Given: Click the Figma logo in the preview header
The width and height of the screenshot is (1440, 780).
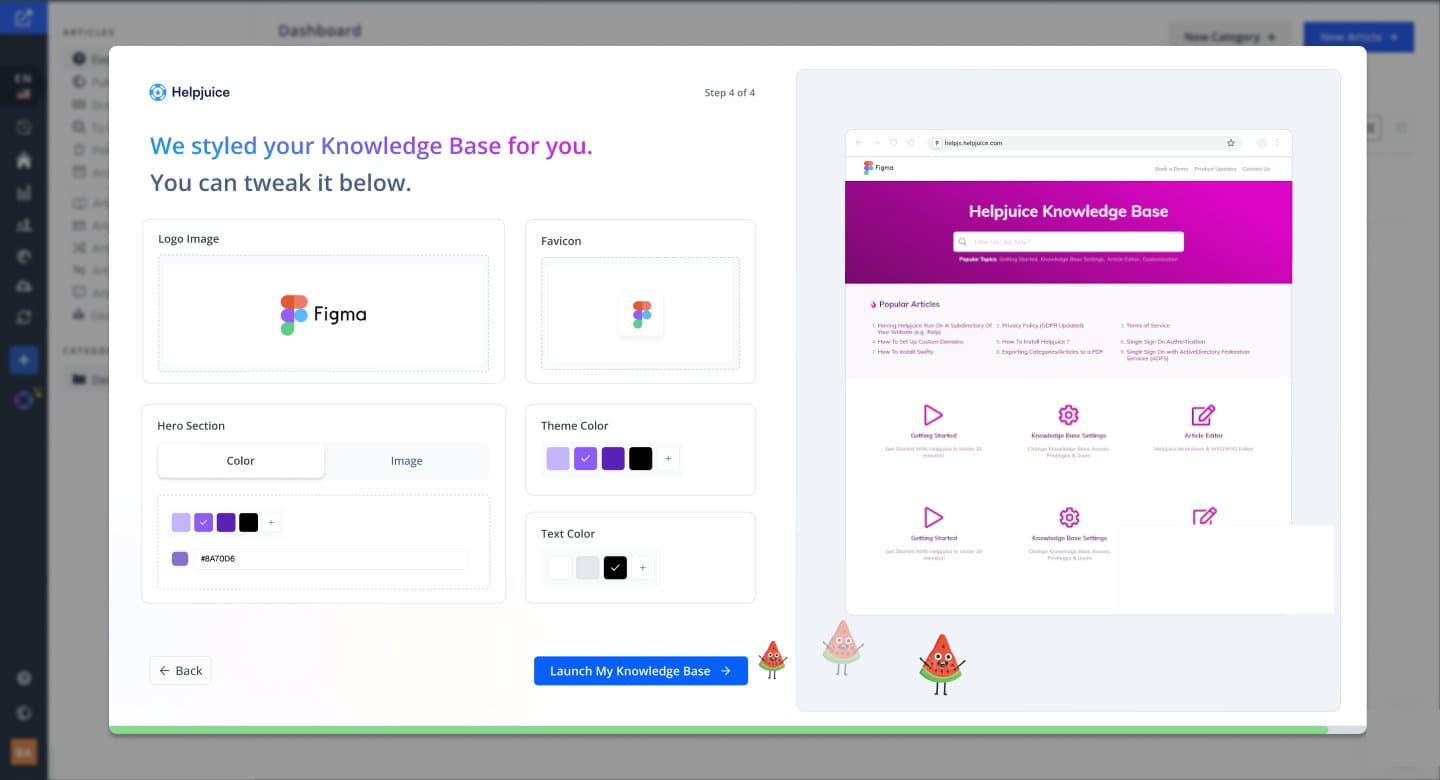Looking at the screenshot, I should click(x=878, y=168).
